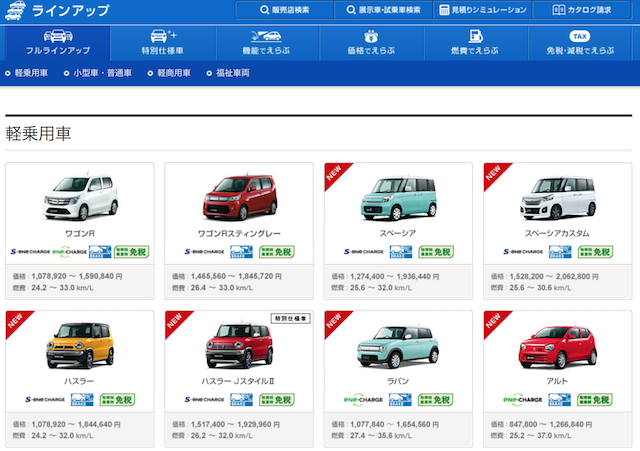Screen dimensions: 640x451
Task: Click the 免税 badge on ワゴンR card
Action: point(131,252)
